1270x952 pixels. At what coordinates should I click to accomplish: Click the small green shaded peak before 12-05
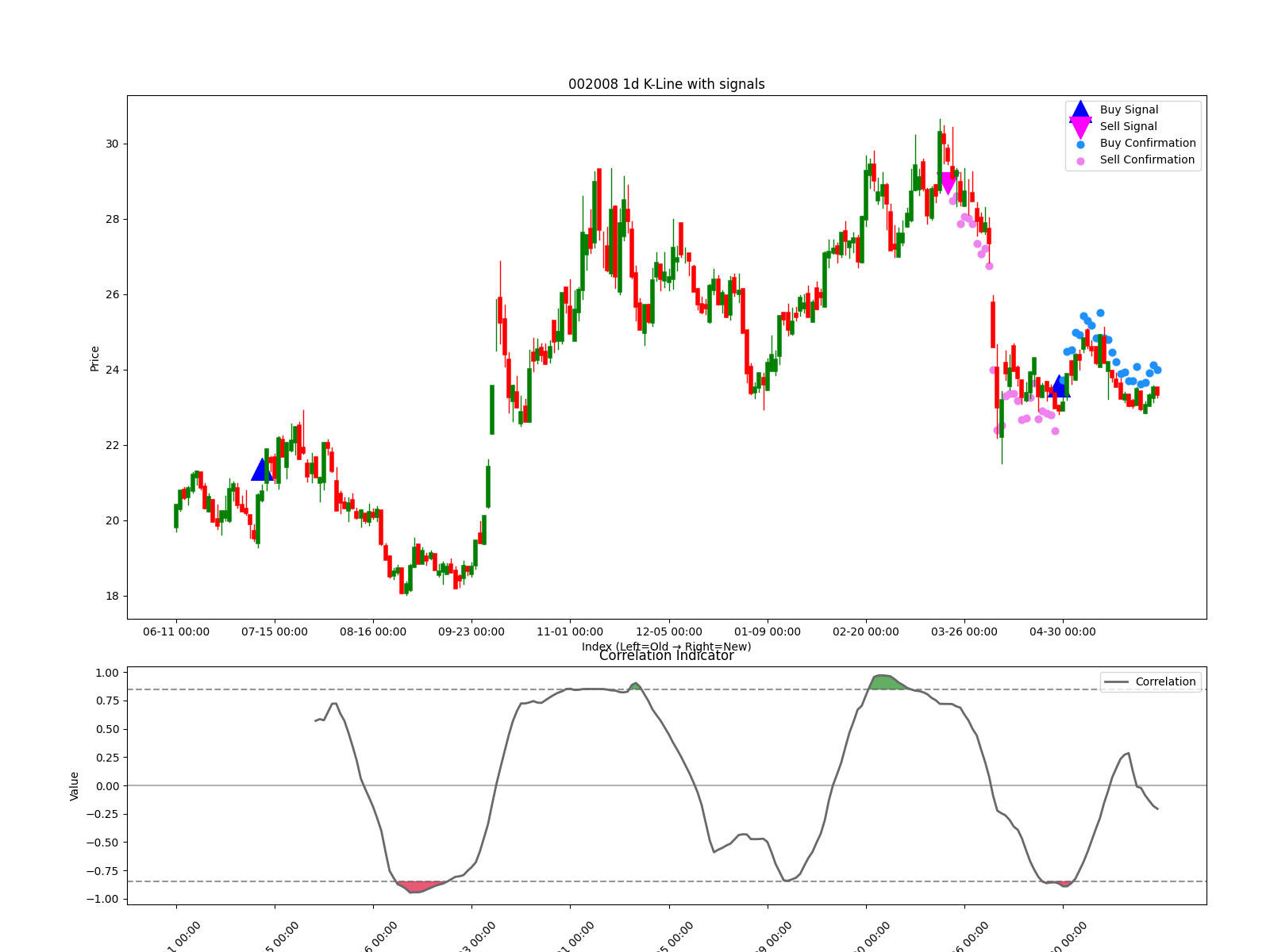[x=636, y=686]
